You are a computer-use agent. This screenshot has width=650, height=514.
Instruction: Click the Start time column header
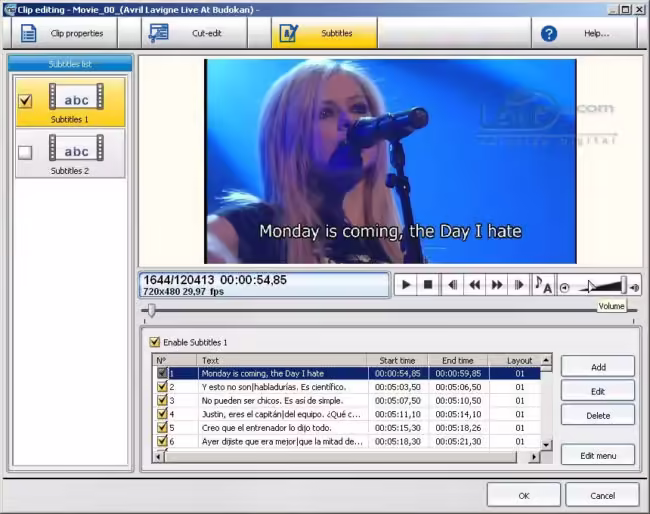(397, 360)
